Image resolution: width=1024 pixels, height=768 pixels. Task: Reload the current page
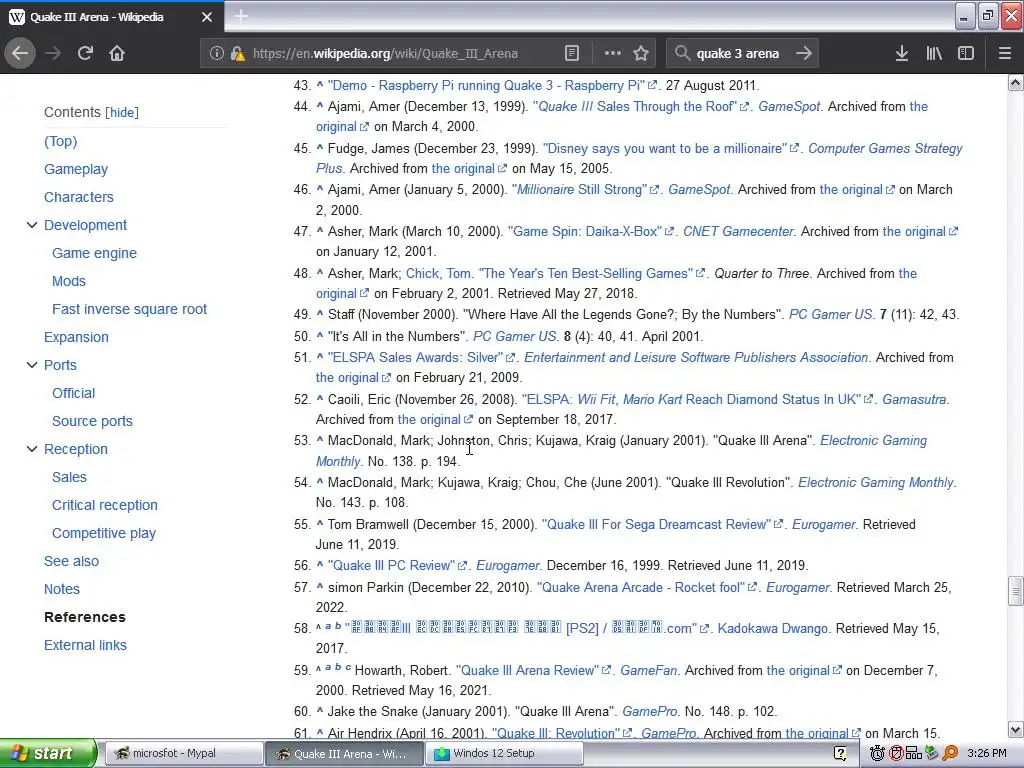[x=85, y=53]
